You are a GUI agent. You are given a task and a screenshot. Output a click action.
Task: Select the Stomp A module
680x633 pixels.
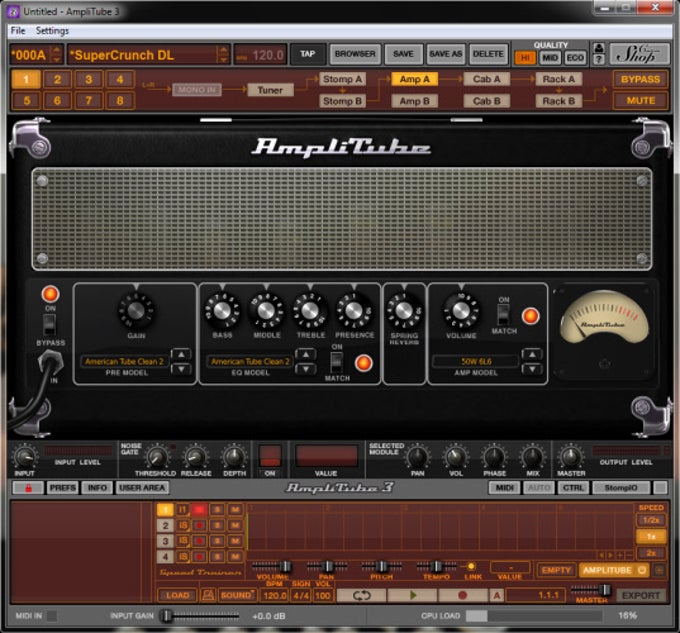pos(342,79)
